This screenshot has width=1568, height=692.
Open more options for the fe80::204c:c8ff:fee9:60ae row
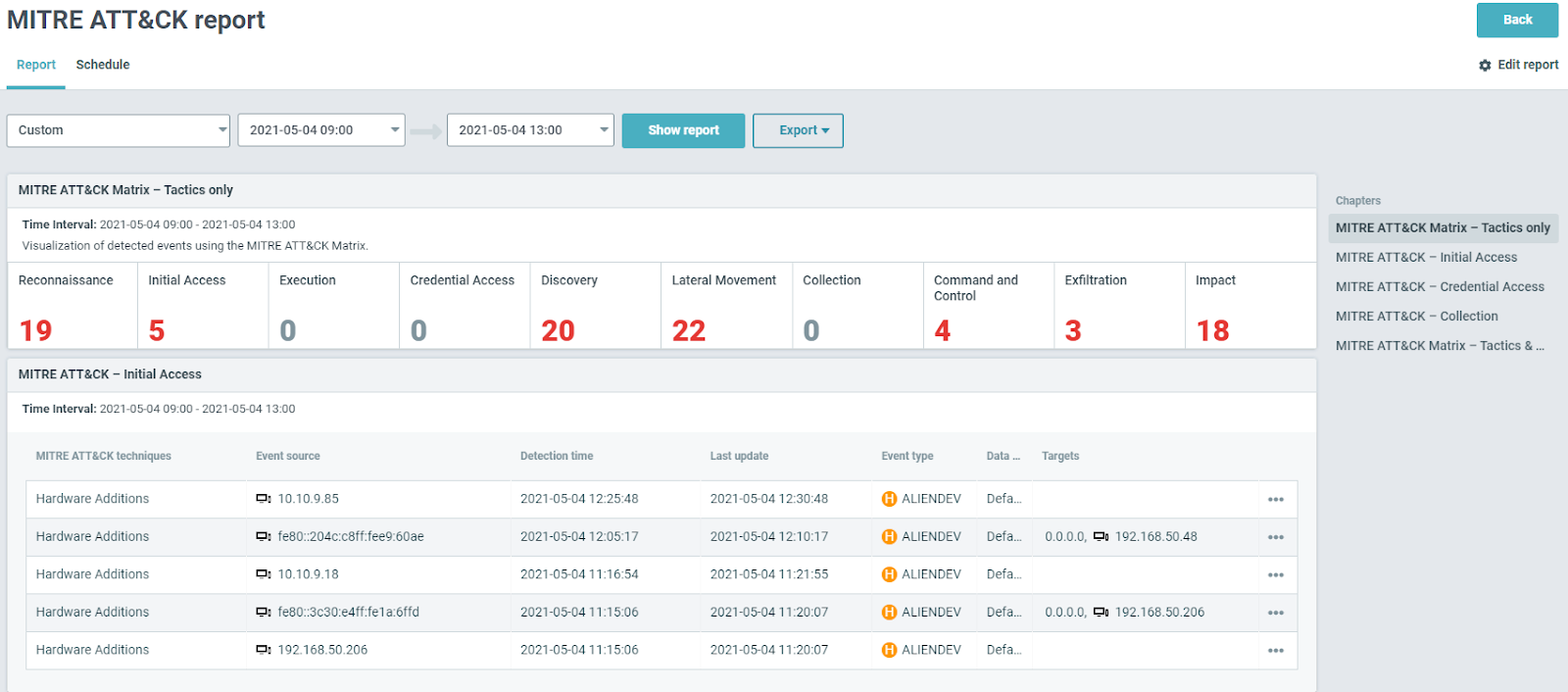coord(1275,537)
